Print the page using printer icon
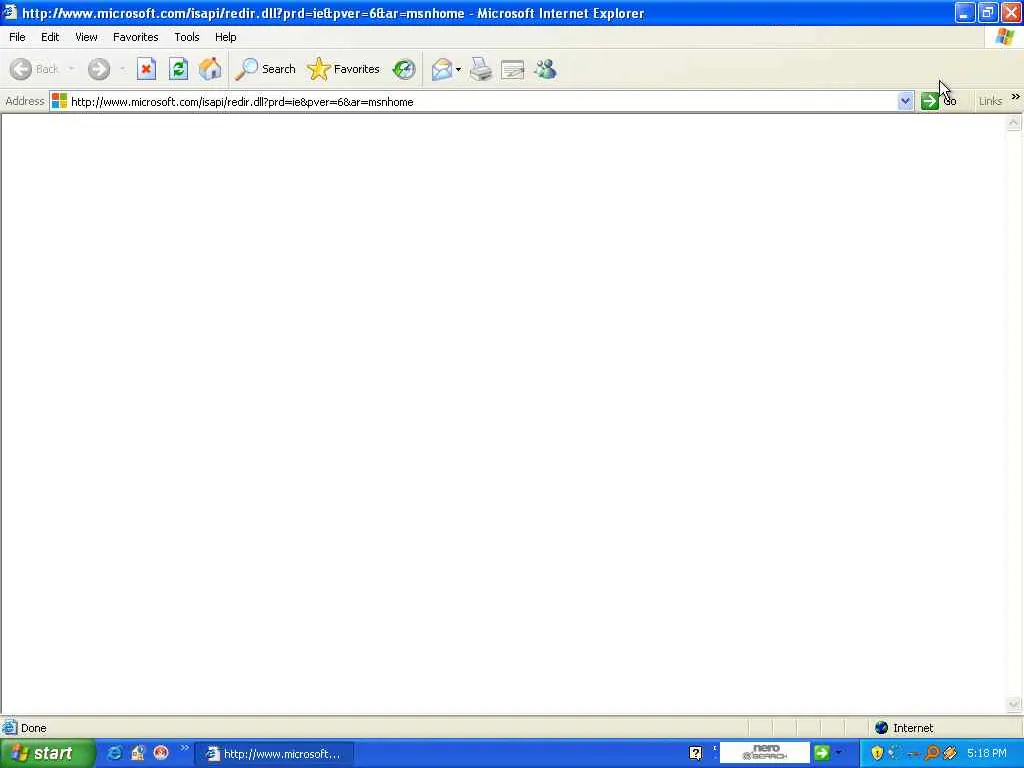Screen dimensions: 1024x768 tap(481, 69)
